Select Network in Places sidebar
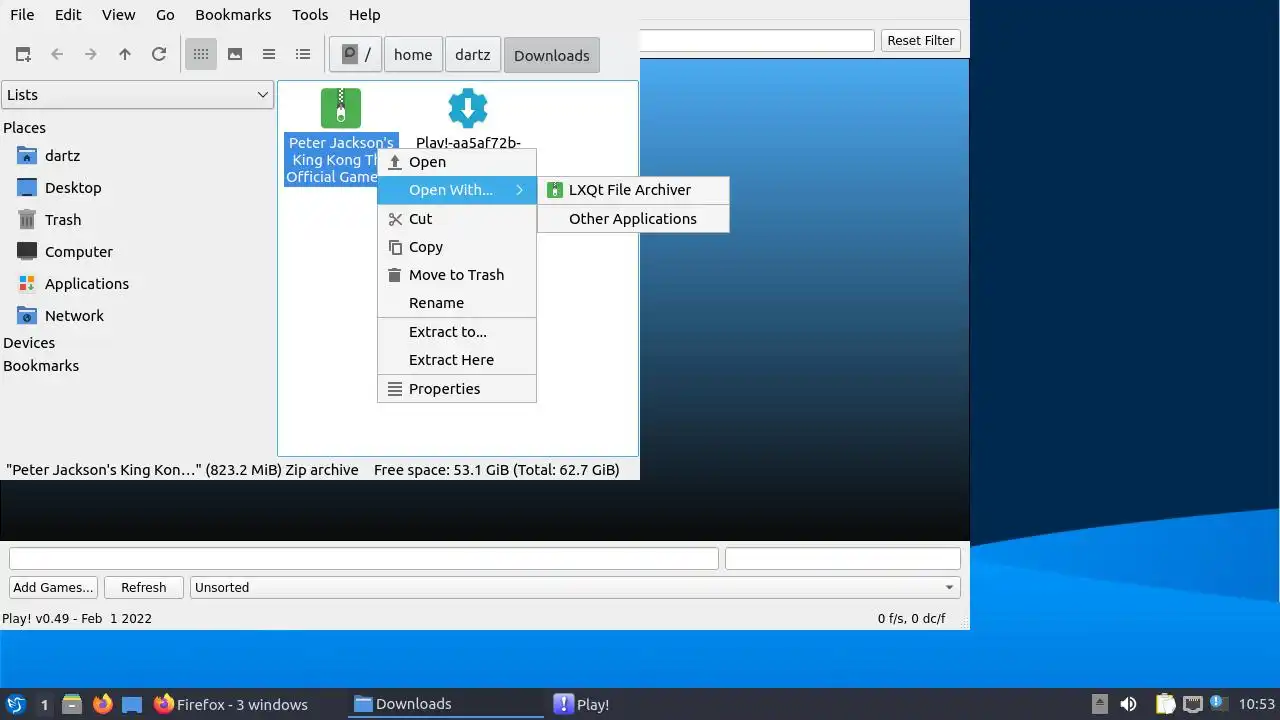Viewport: 1280px width, 720px height. 74,316
